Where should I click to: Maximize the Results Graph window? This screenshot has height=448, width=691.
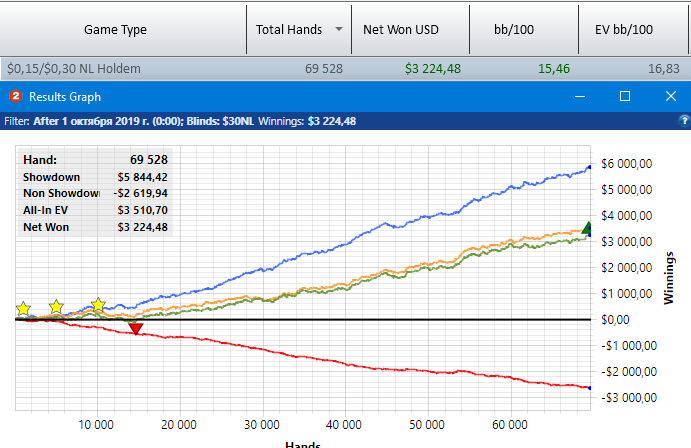625,96
